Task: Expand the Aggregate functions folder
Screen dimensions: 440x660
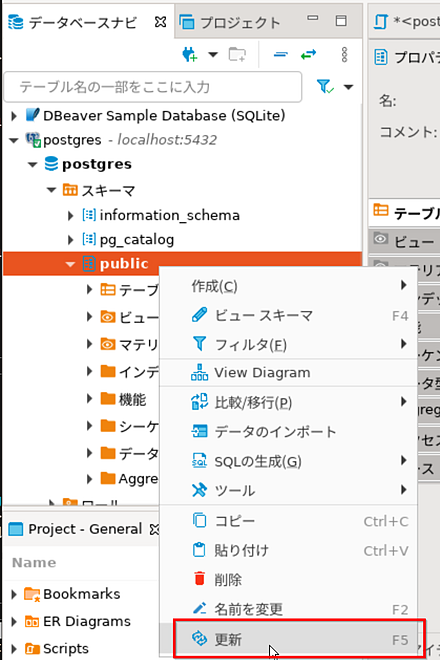Action: pos(89,479)
